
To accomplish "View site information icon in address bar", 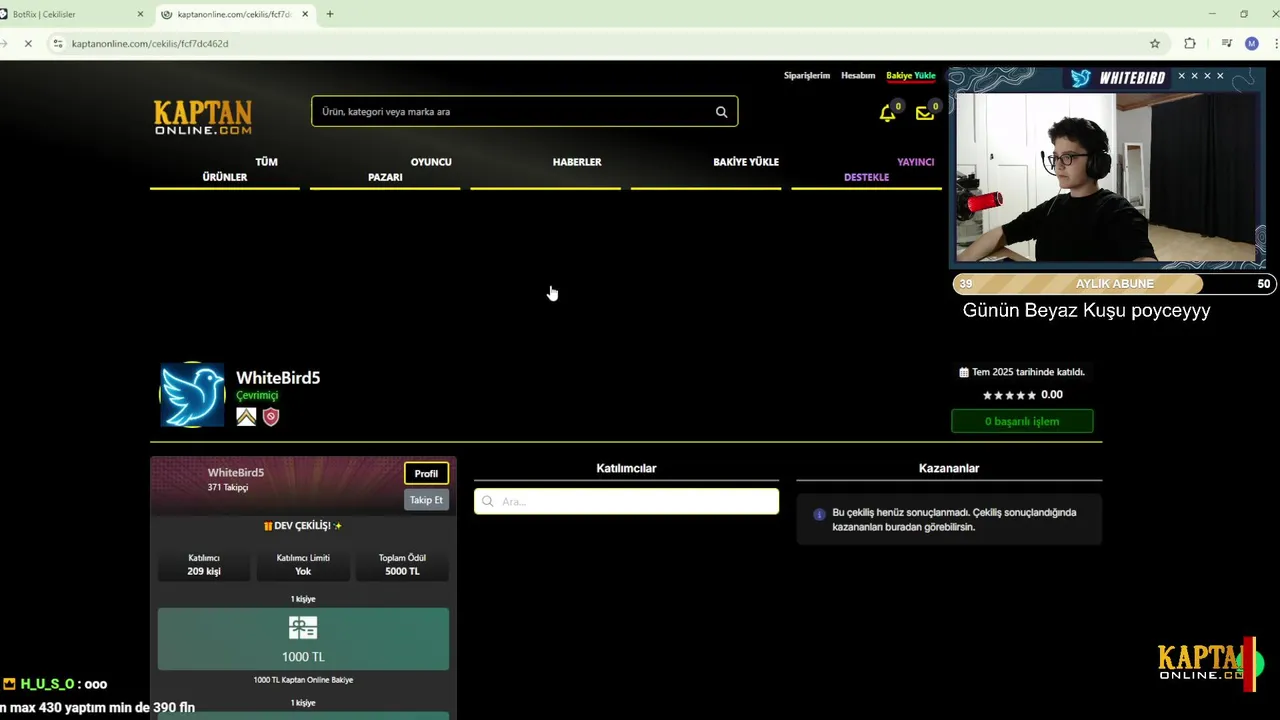I will [58, 44].
